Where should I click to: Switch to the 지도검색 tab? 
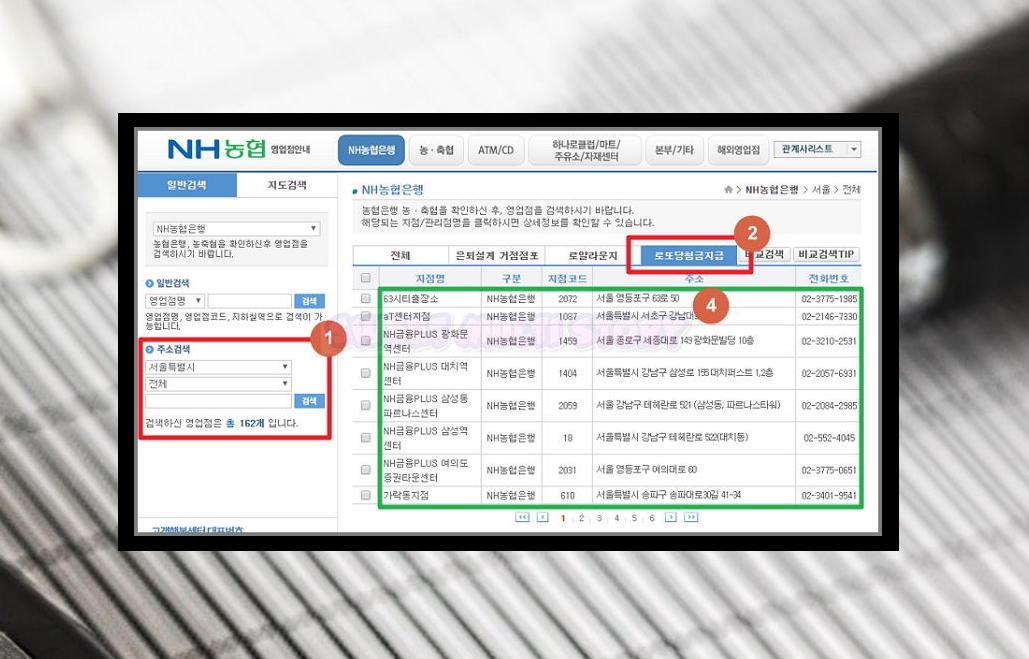click(x=287, y=185)
